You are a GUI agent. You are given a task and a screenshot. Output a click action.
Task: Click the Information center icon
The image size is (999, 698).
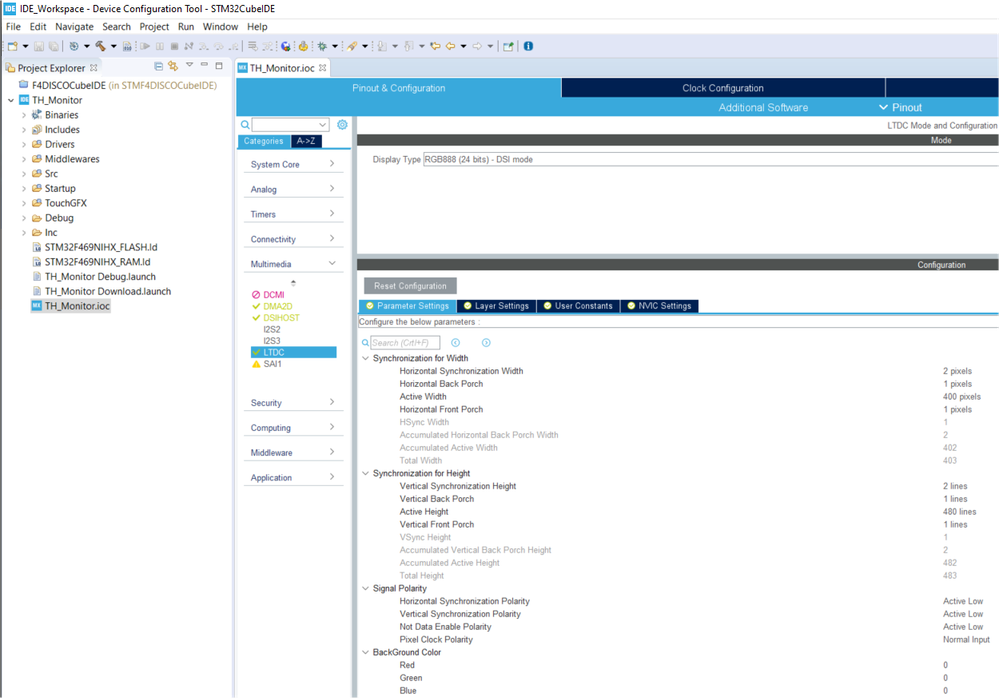coord(528,46)
